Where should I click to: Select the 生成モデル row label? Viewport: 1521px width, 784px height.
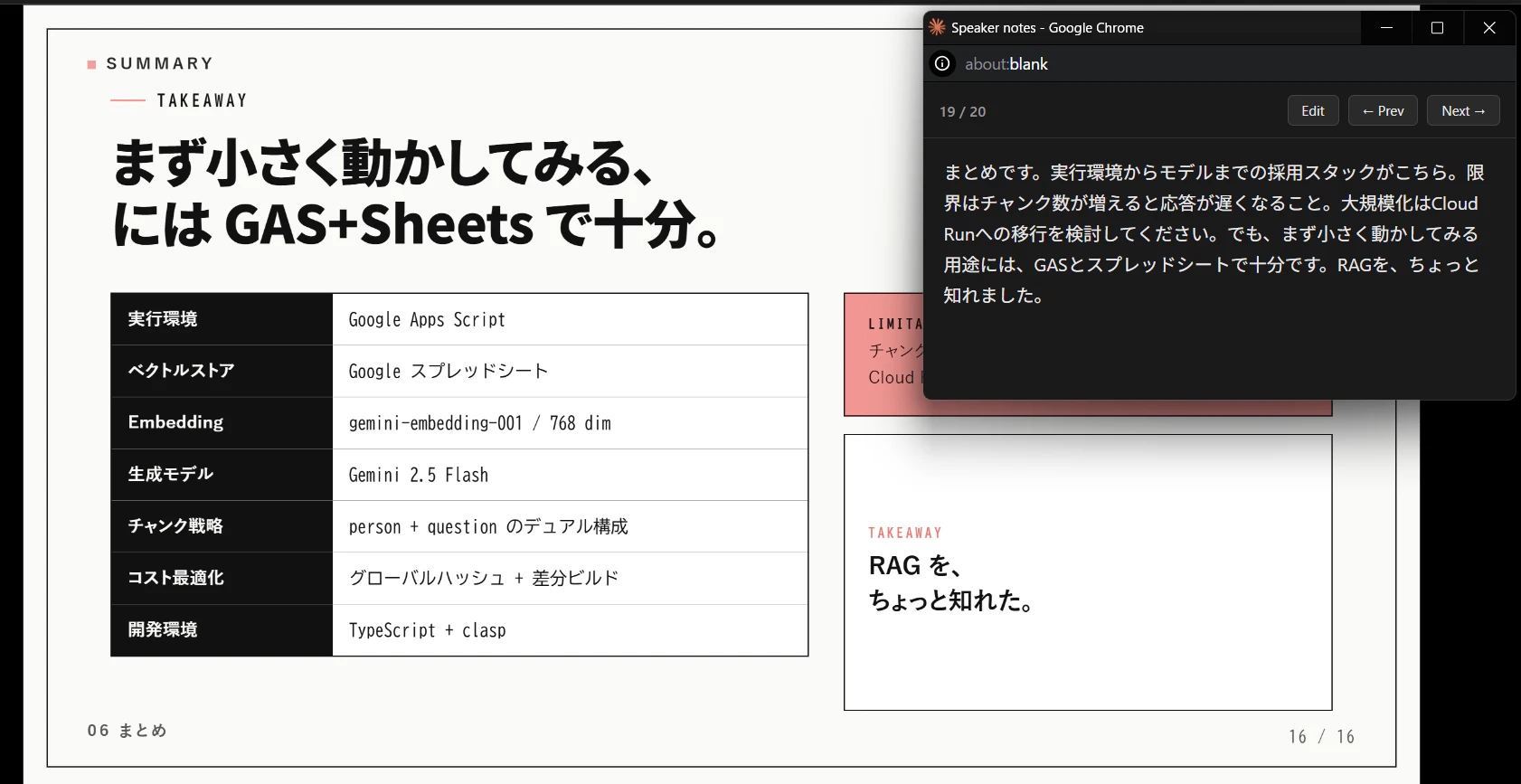pyautogui.click(x=222, y=474)
